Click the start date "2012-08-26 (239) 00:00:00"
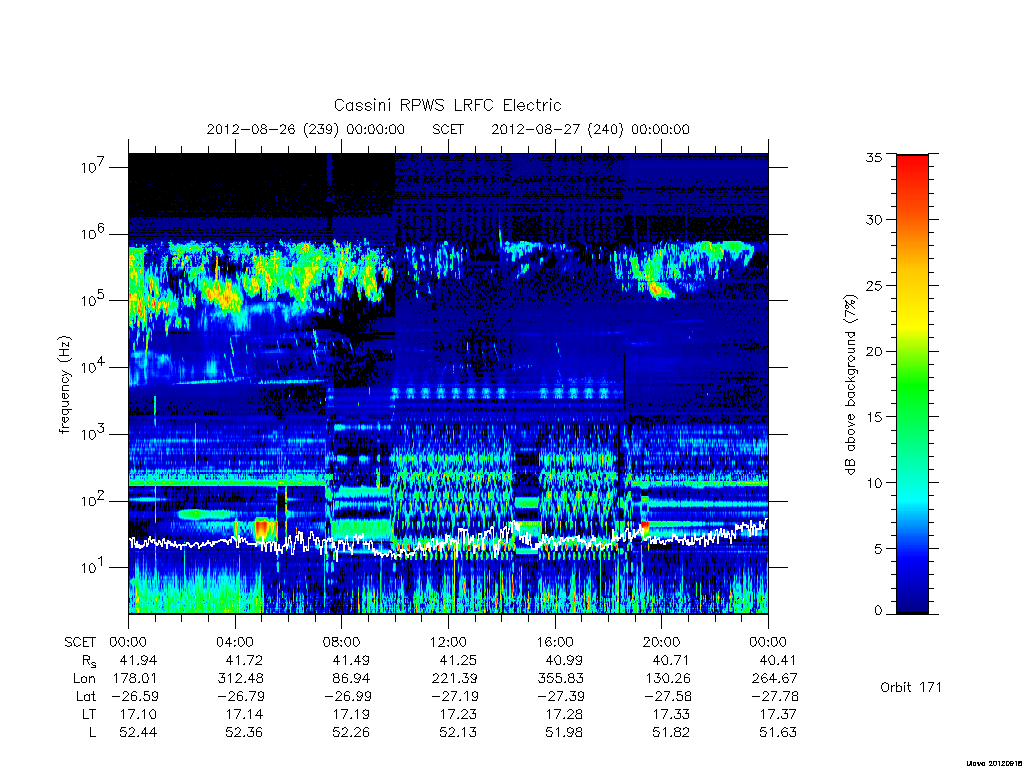 point(306,129)
